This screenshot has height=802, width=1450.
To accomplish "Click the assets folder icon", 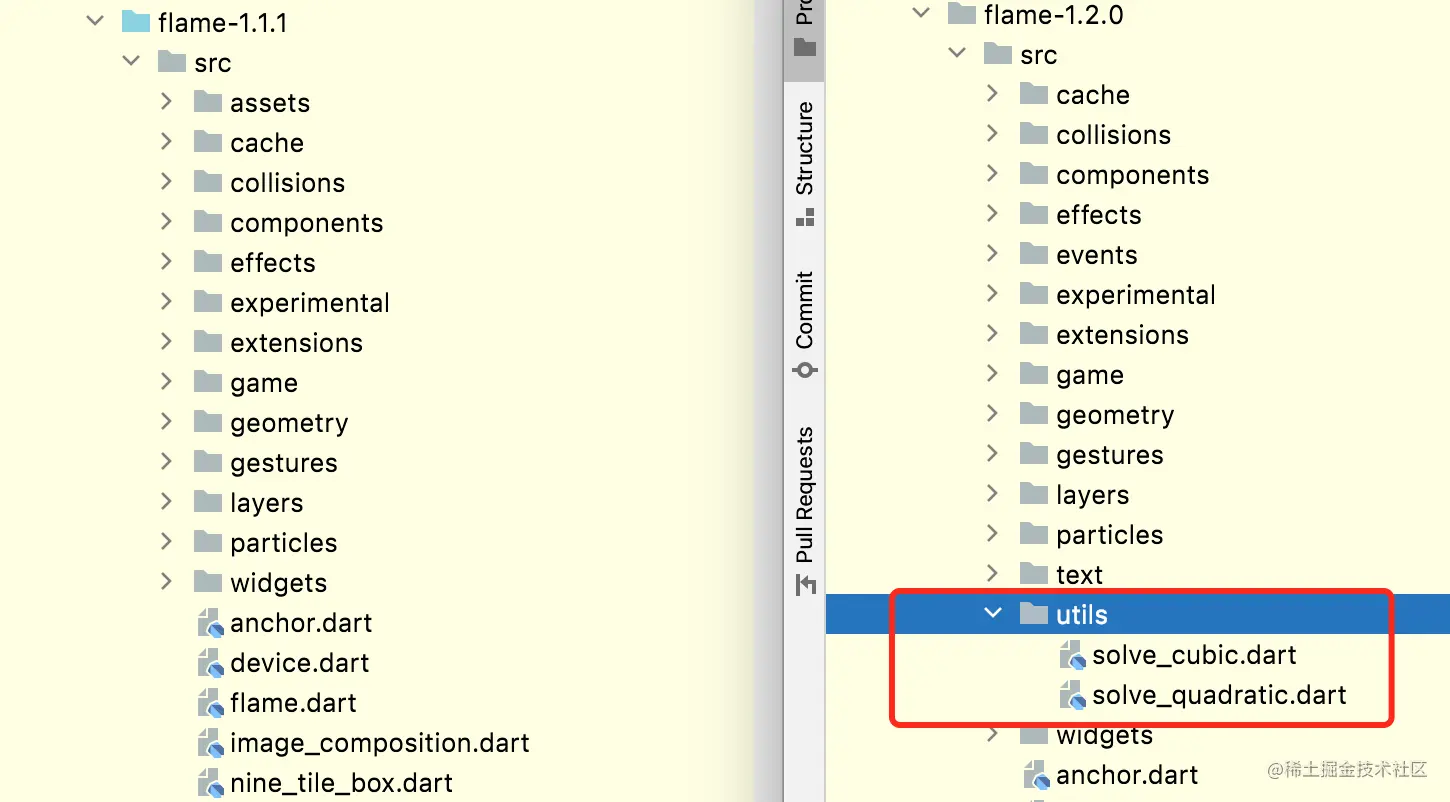I will tap(208, 101).
